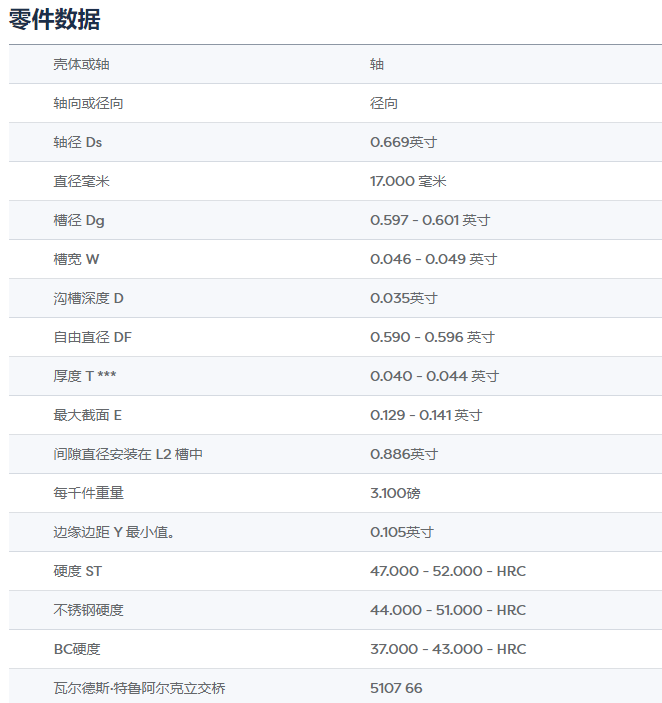Click the 0.035英寸 groove depth value

pyautogui.click(x=403, y=299)
